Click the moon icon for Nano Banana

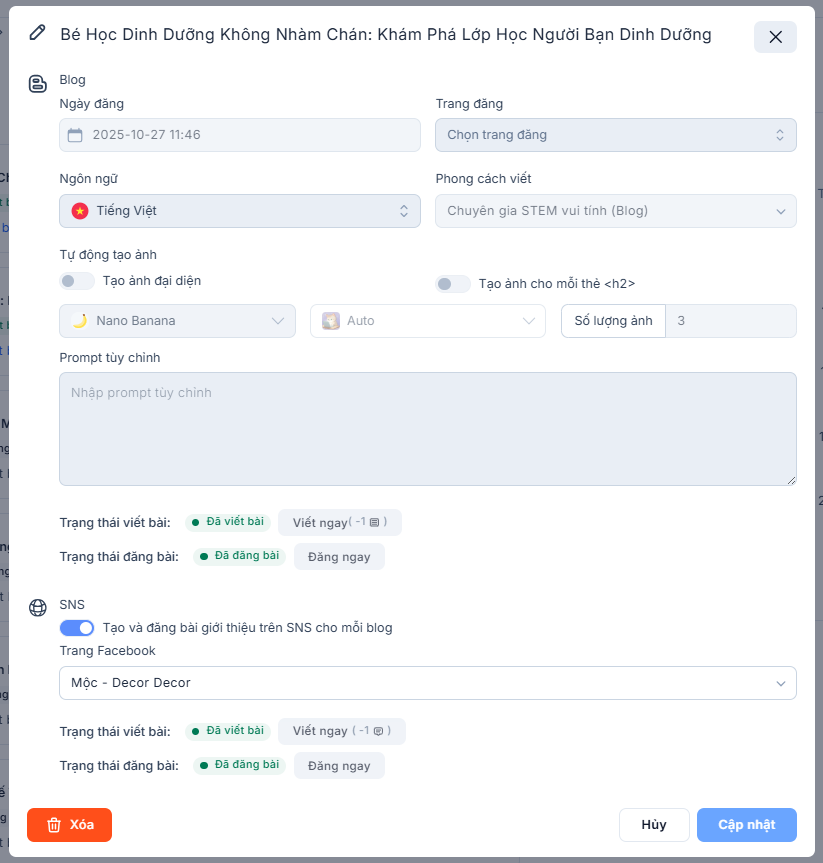(80, 321)
